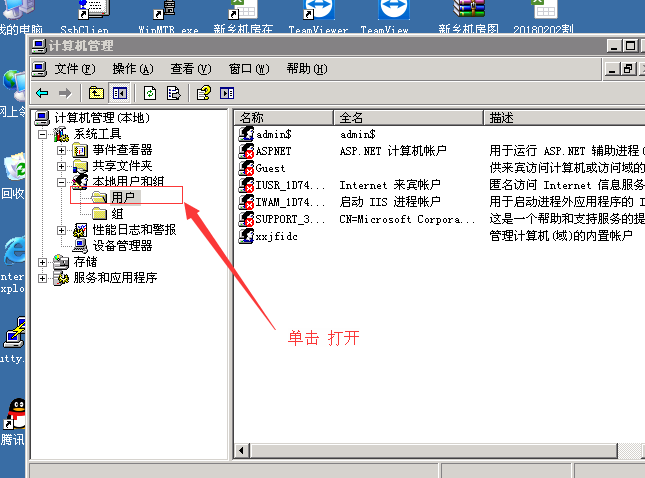The image size is (645, 478).
Task: Expand the 存储 tree node
Action: coord(42,262)
